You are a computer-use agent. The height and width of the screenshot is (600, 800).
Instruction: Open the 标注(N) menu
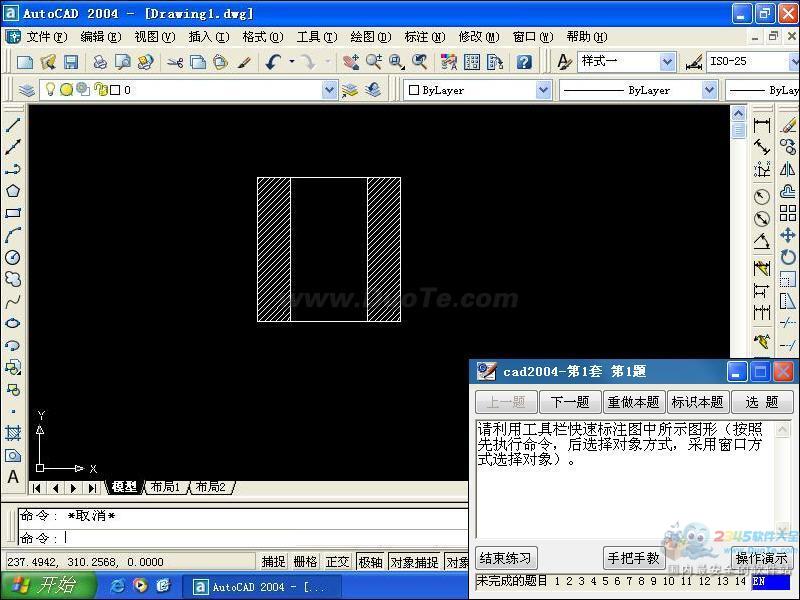pos(424,37)
